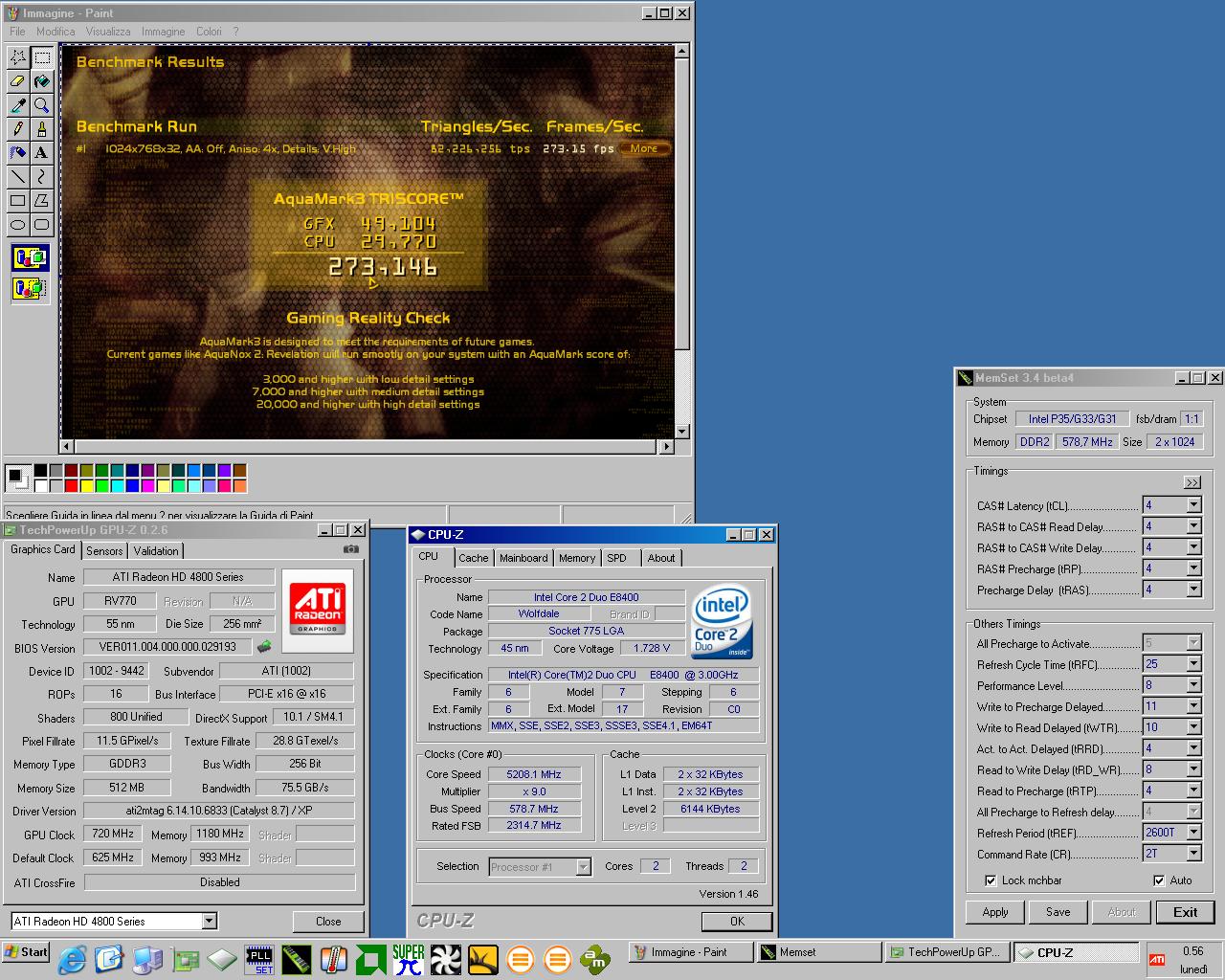Open the Write to Precharge Delayed dropdown

(x=1193, y=706)
